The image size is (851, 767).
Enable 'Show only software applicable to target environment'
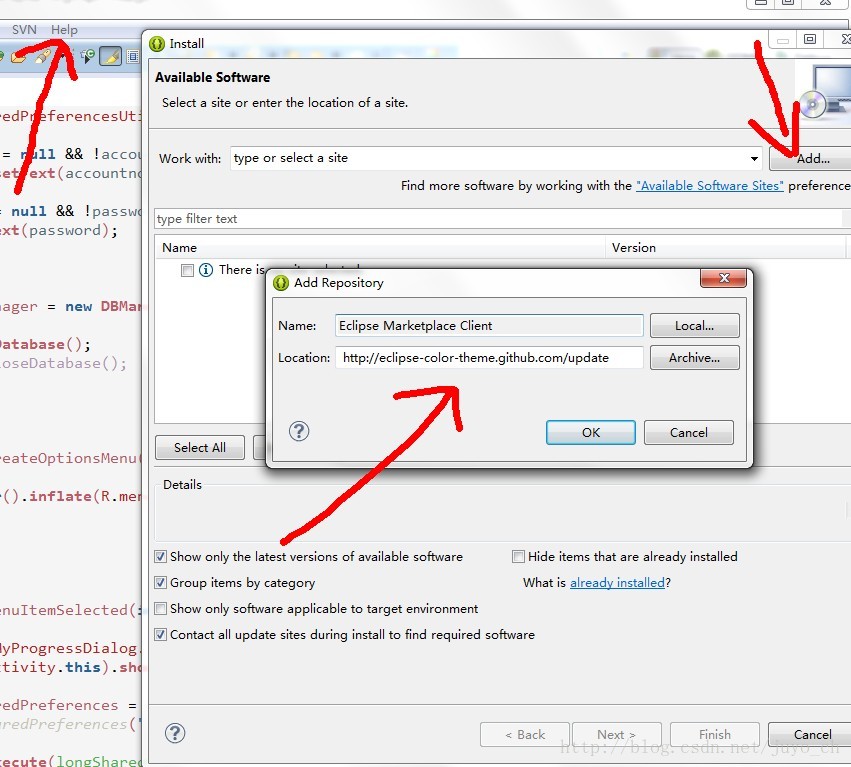point(160,608)
